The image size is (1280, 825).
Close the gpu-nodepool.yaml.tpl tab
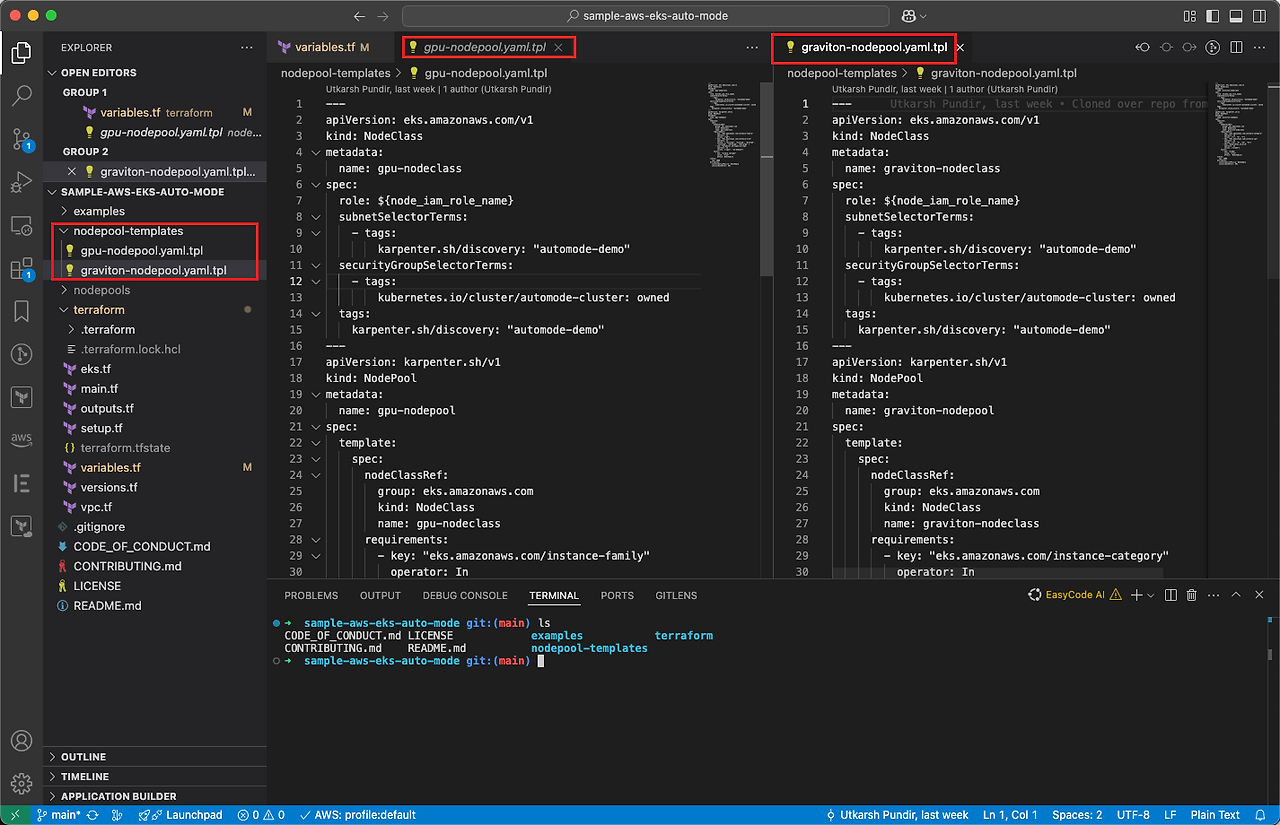558,47
